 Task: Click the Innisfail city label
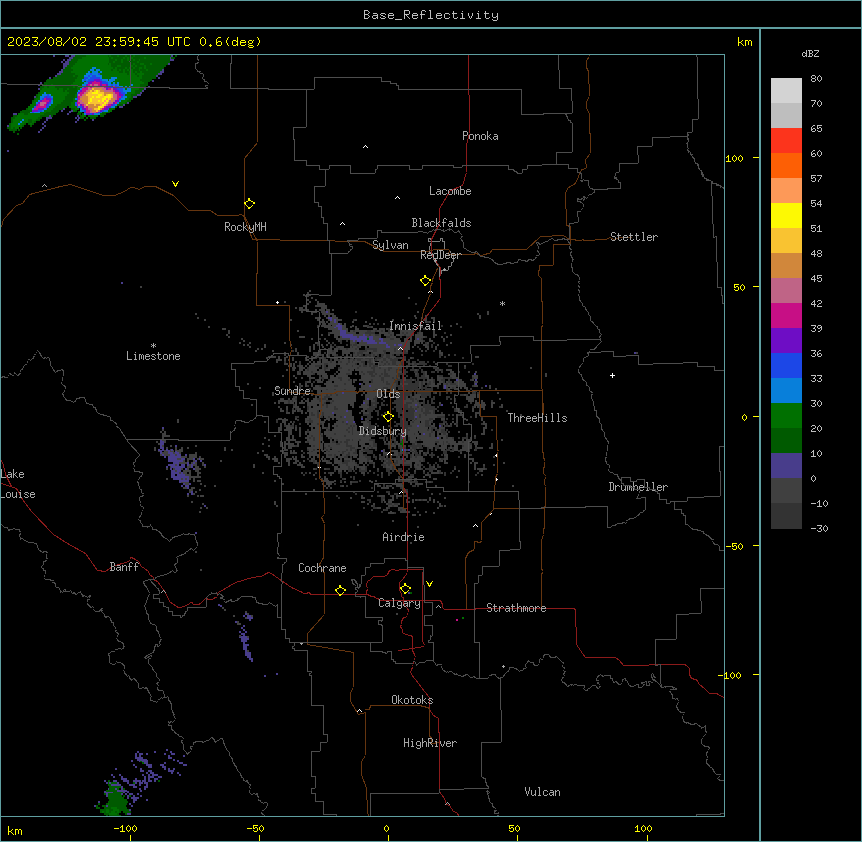[416, 326]
